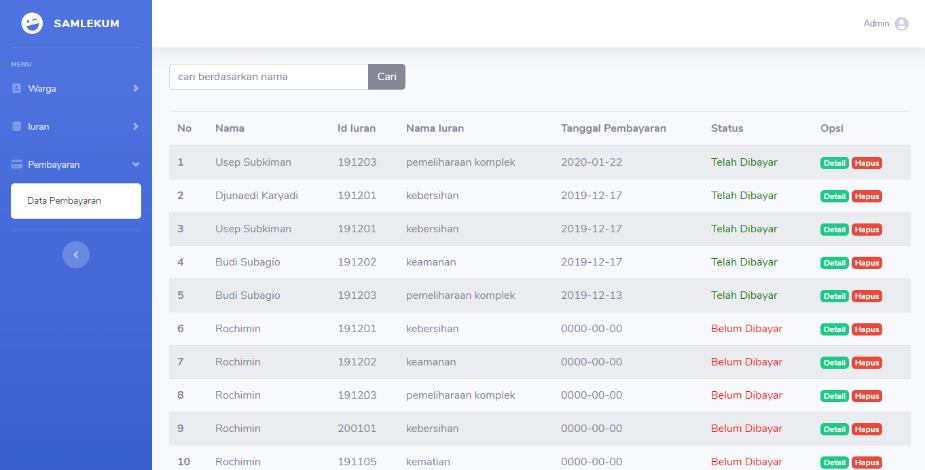This screenshot has width=925, height=470.
Task: Focus the 'cari berdasarkan nama' search field
Action: coord(268,77)
